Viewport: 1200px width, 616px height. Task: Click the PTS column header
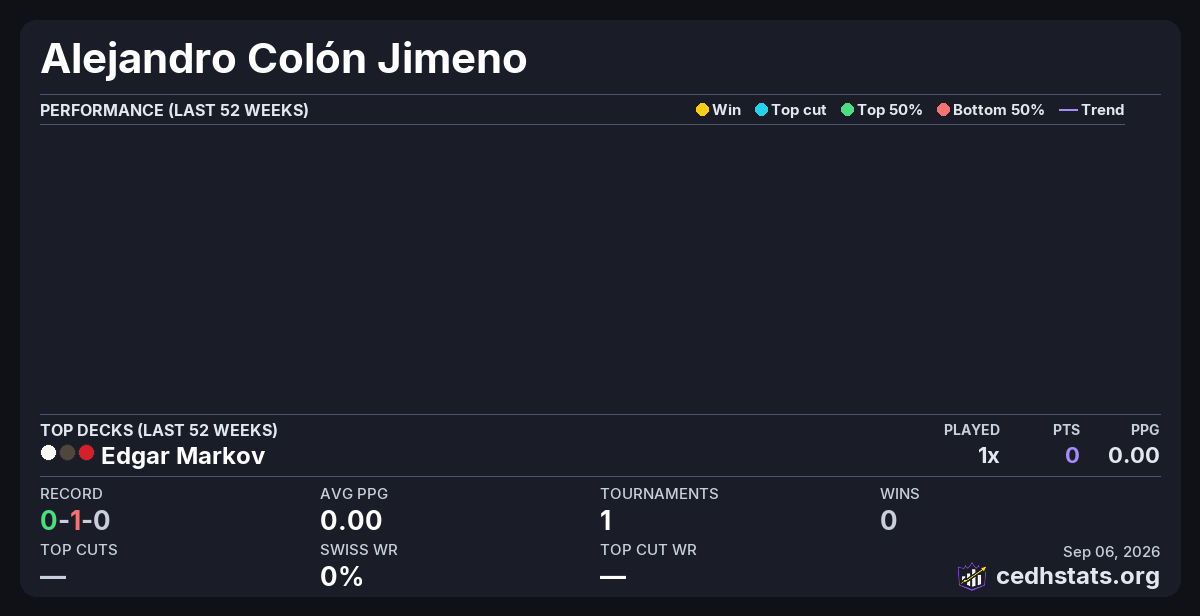[x=1066, y=430]
